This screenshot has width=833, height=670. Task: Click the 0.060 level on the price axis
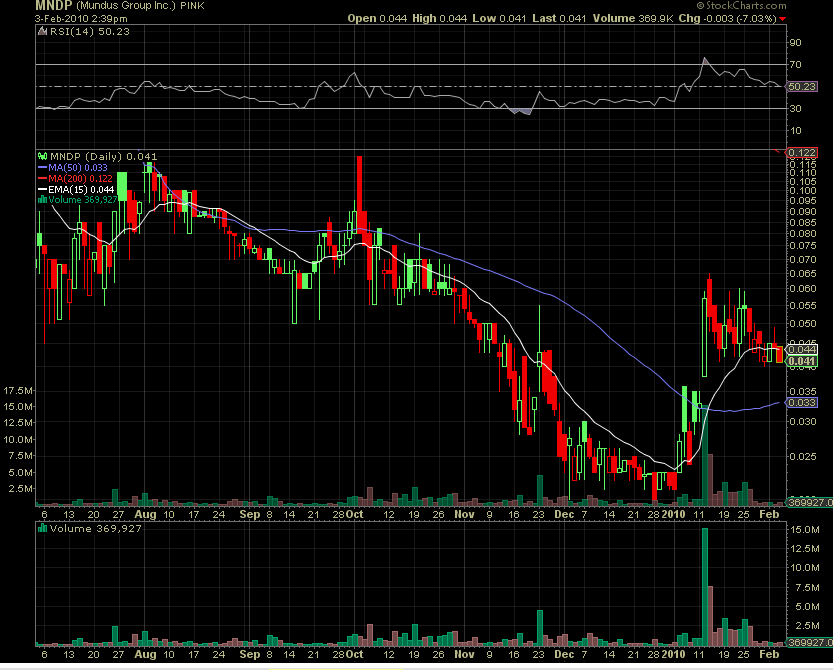click(x=803, y=289)
